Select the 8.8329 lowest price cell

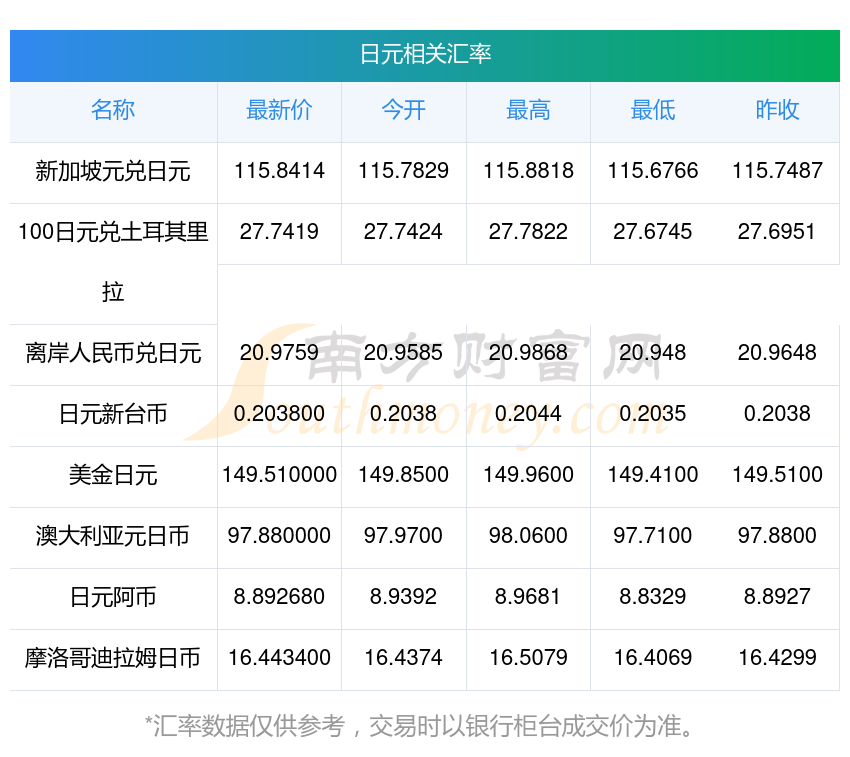click(x=652, y=597)
